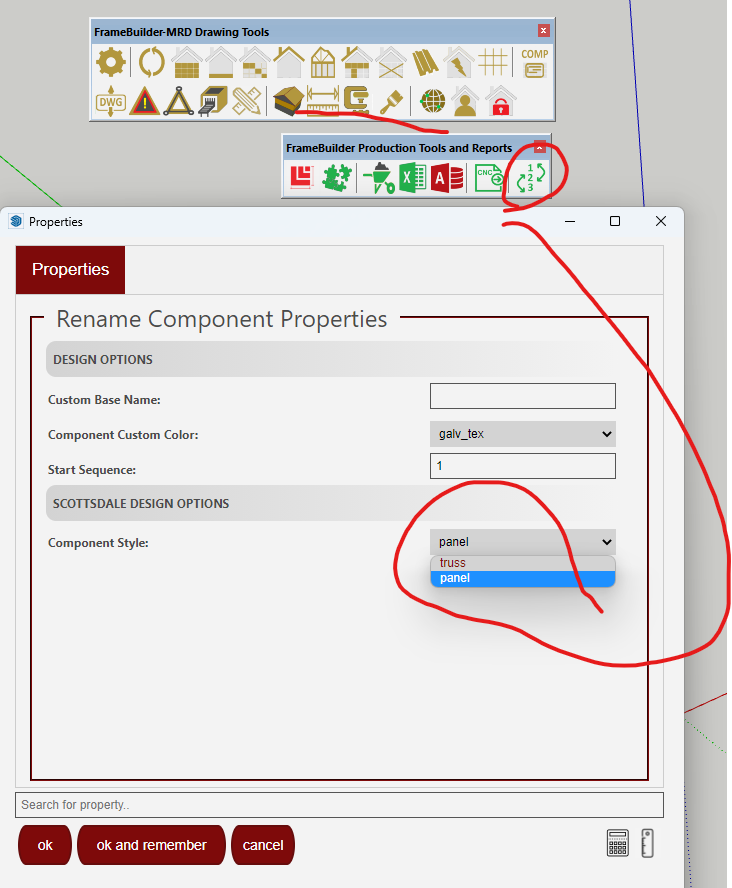This screenshot has height=888, width=732.
Task: Click the roll-forming machine icon
Action: pyautogui.click(x=213, y=102)
